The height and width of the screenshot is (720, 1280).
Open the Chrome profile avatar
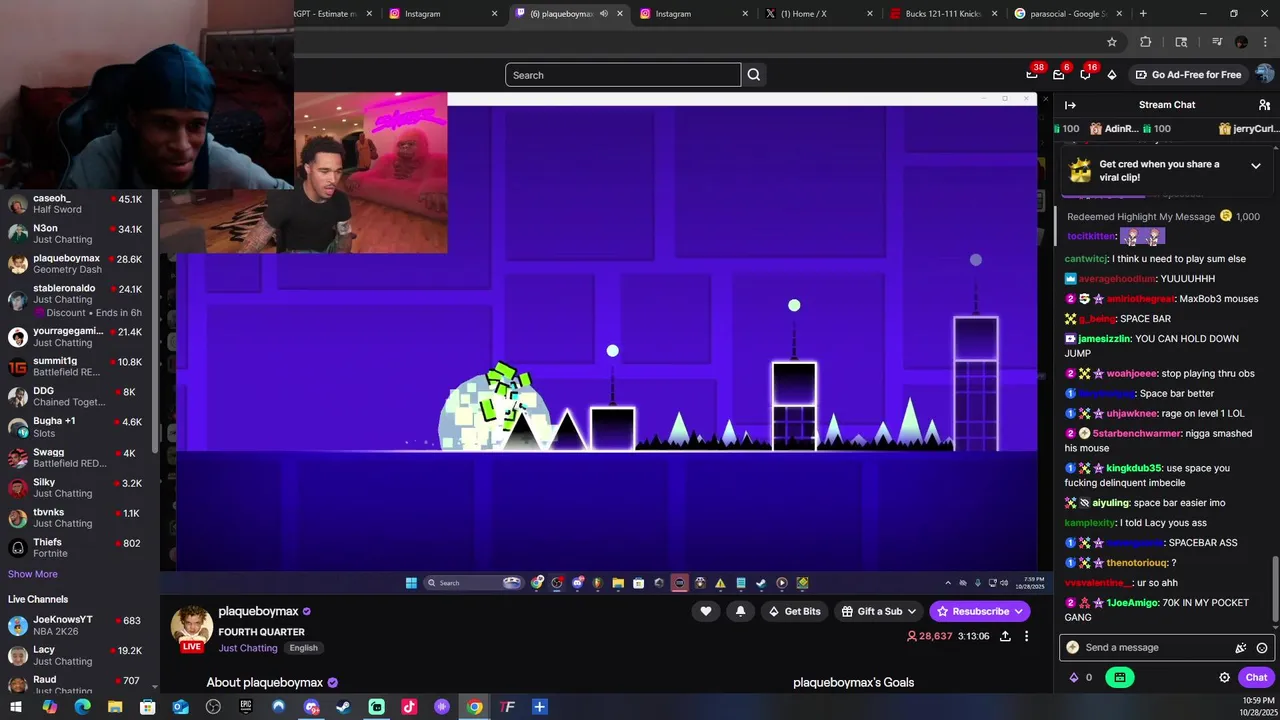click(x=1241, y=42)
